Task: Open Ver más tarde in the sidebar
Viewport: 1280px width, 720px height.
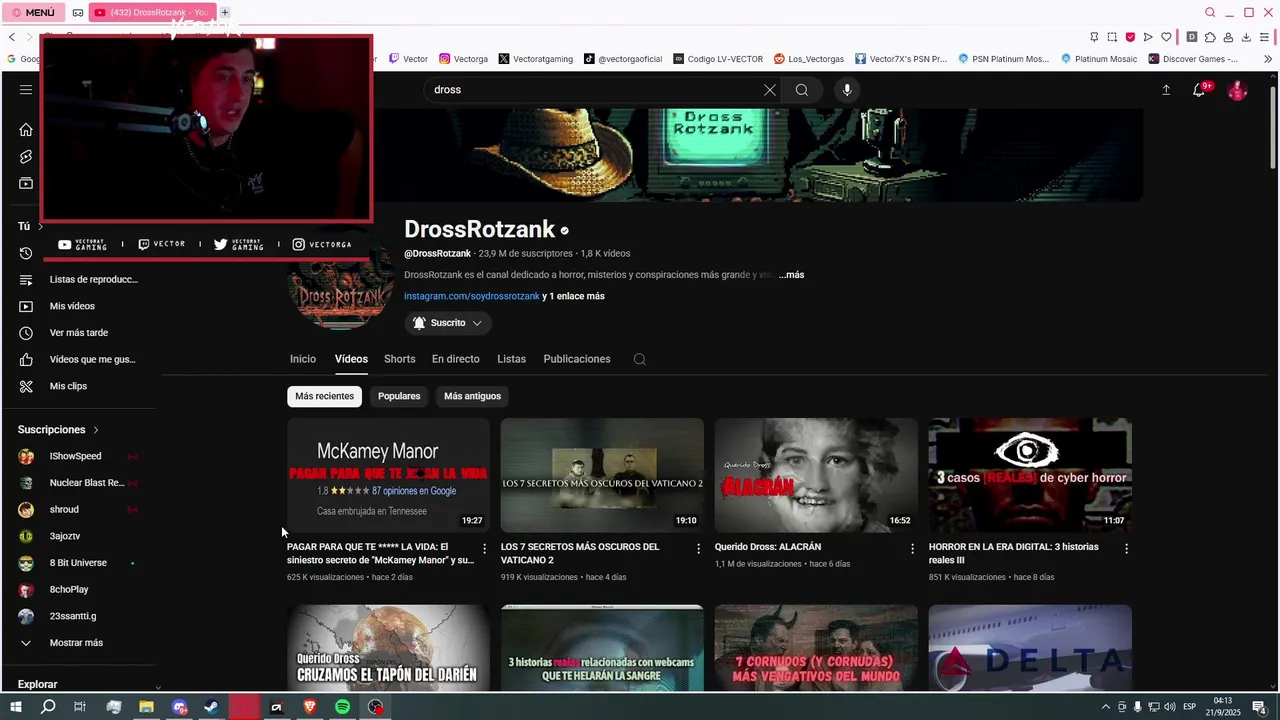Action: coord(80,333)
